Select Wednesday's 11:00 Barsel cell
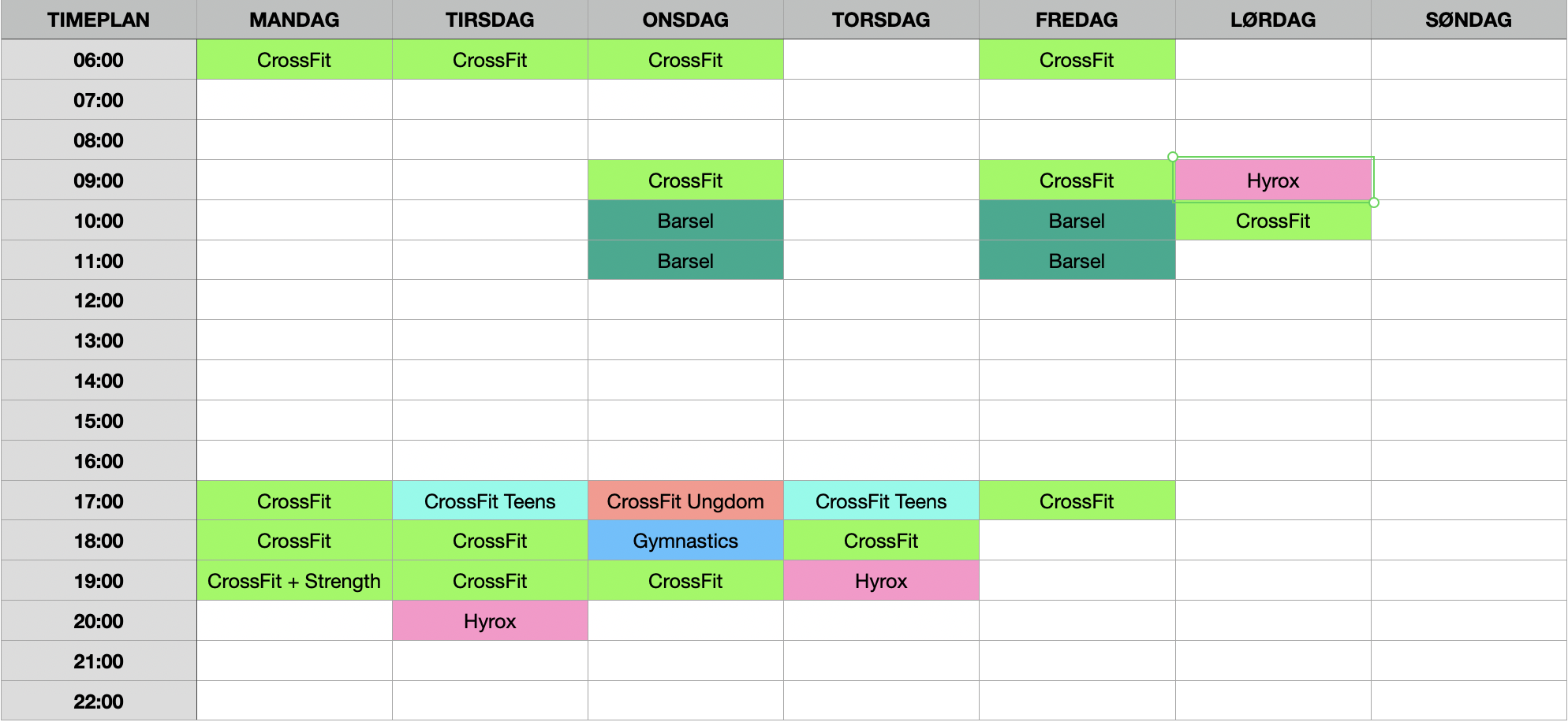The image size is (1568, 722). point(685,261)
